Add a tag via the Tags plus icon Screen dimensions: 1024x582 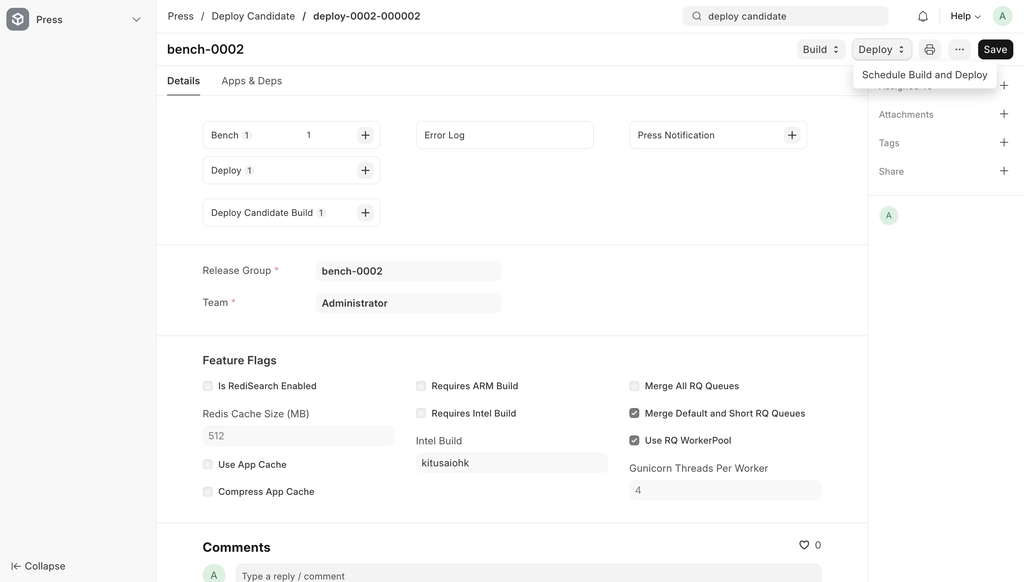1002,140
